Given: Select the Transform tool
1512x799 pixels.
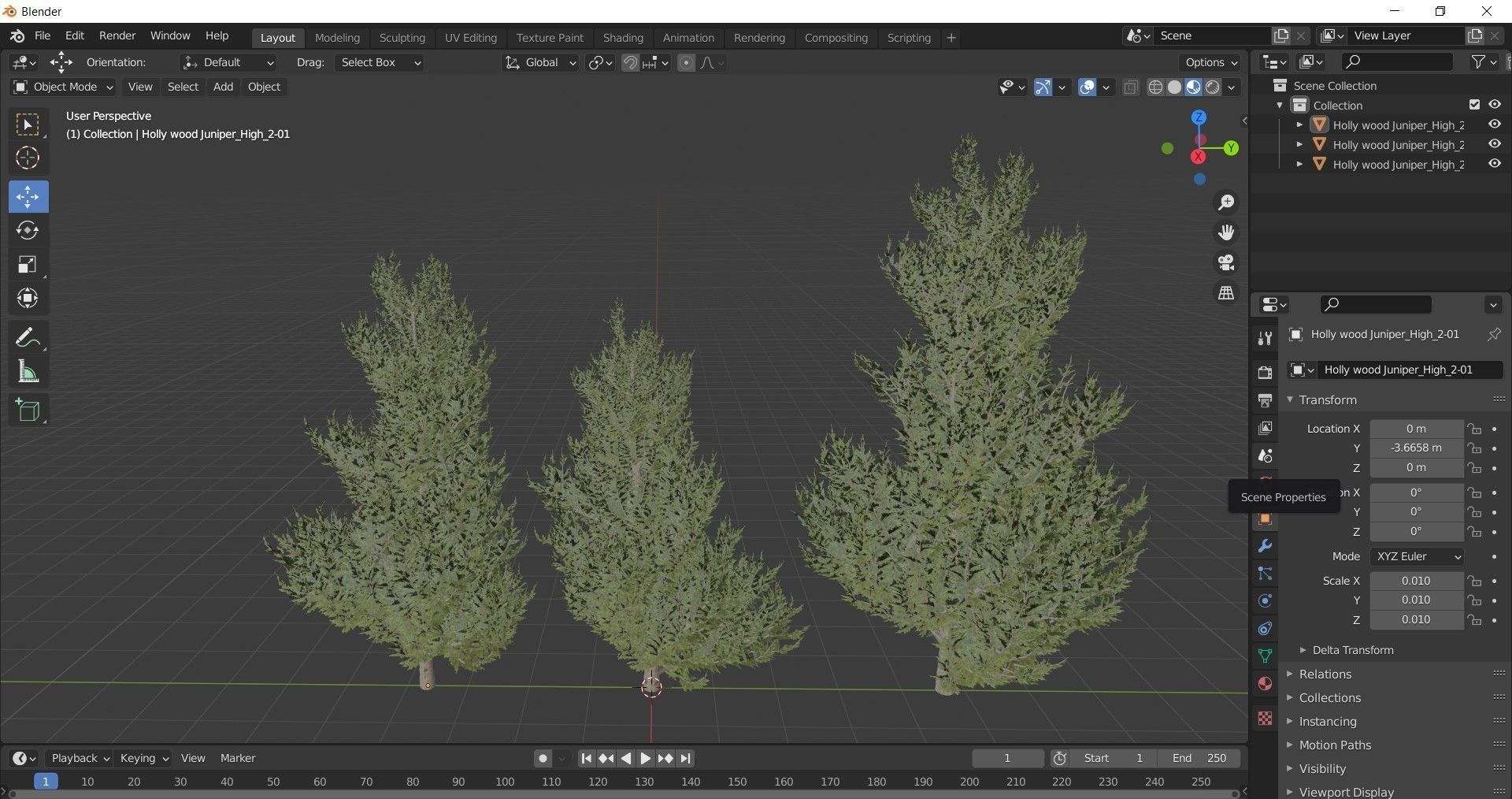Looking at the screenshot, I should click(x=28, y=298).
